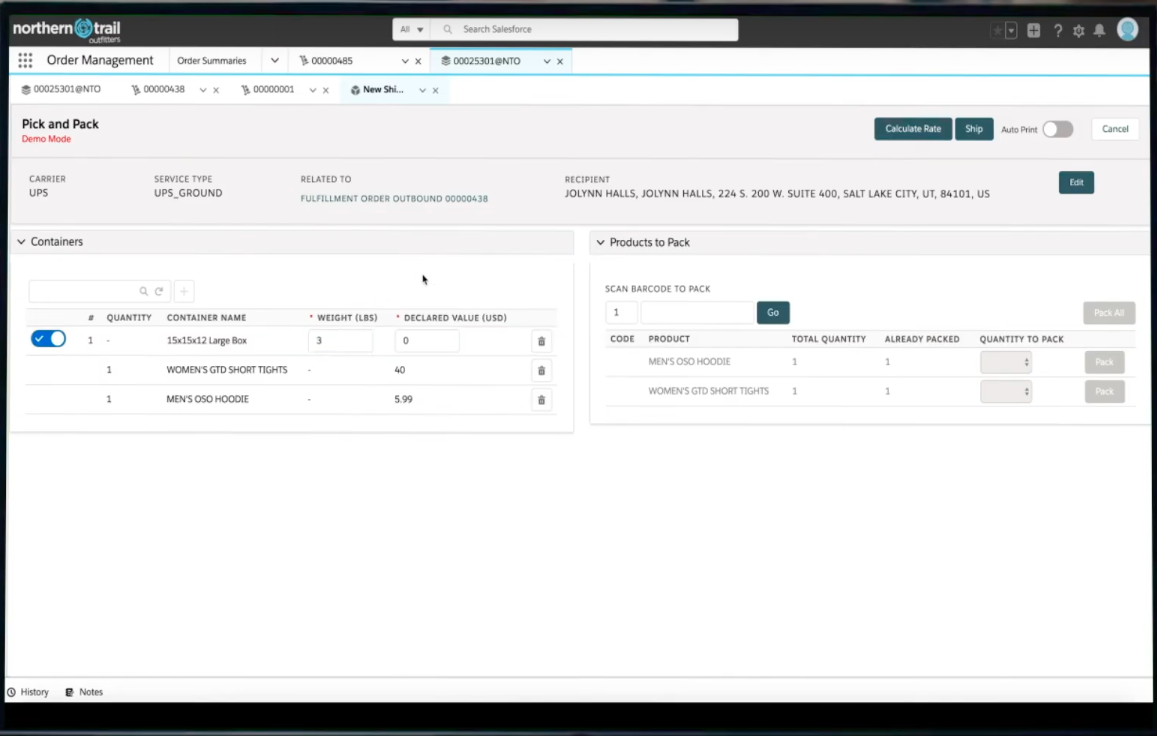Close the 00000438 subtab
The width and height of the screenshot is (1157, 736).
point(216,90)
